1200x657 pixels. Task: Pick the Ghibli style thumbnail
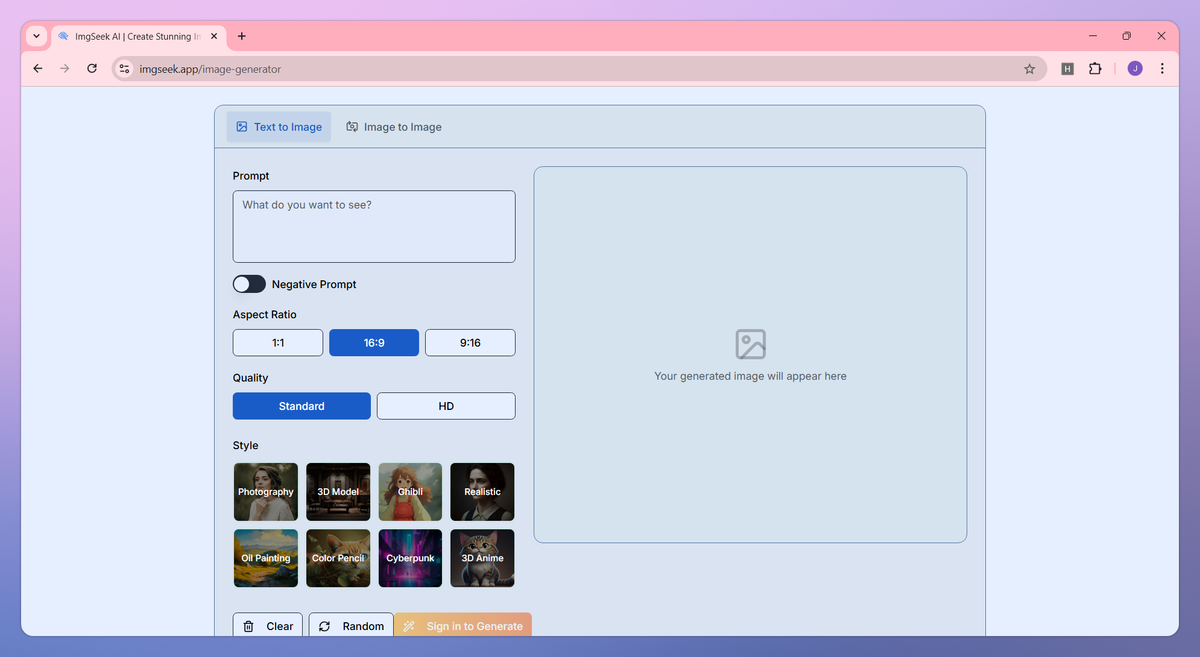click(410, 492)
